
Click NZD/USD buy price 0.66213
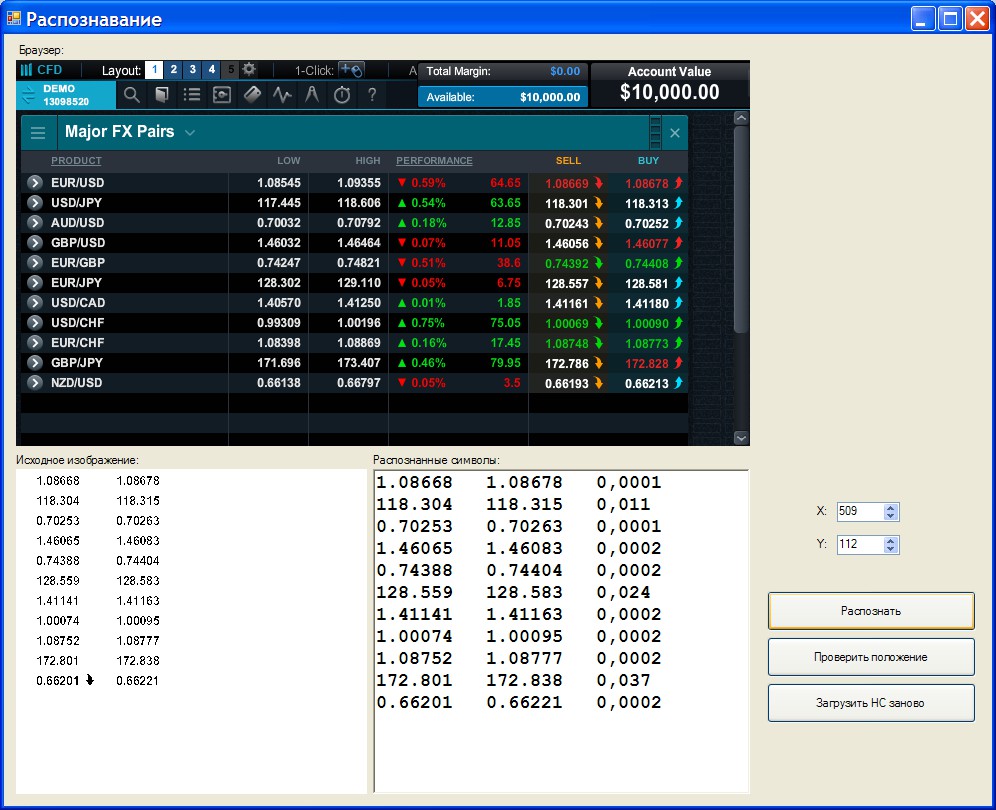[647, 384]
